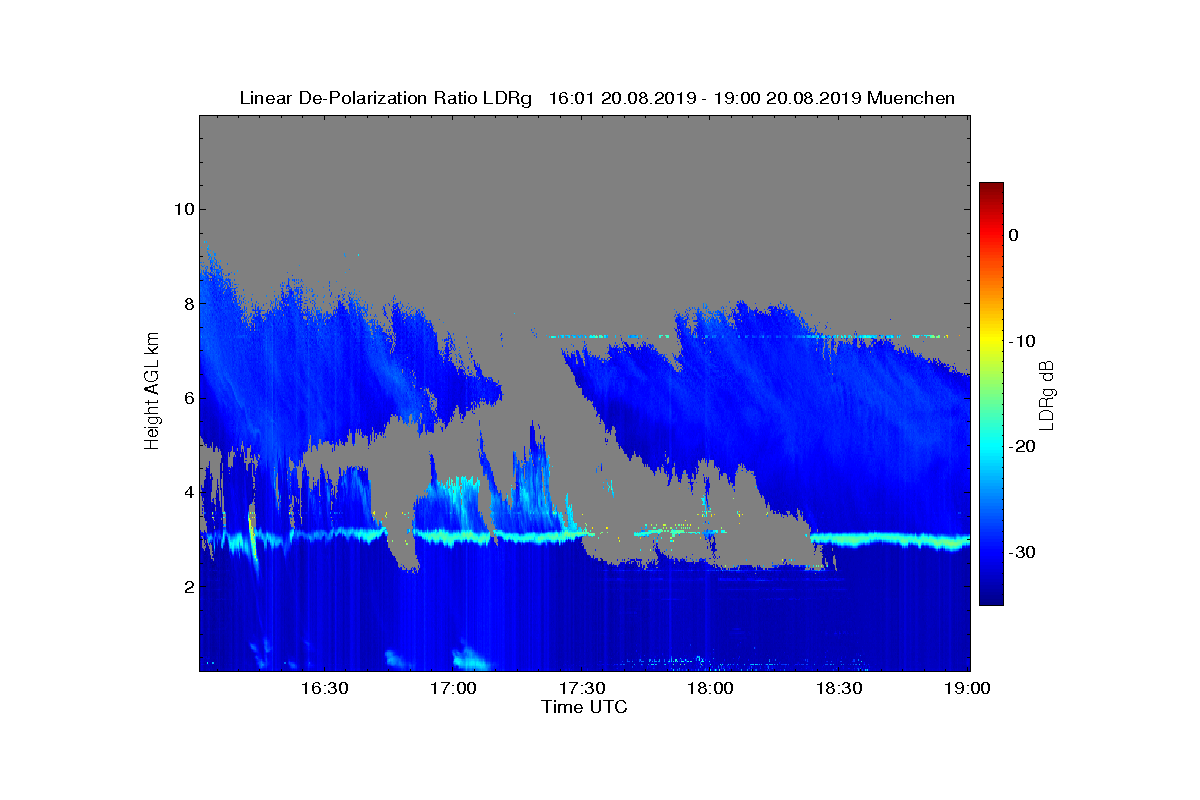Click the '19:00' time axis label

click(x=968, y=689)
